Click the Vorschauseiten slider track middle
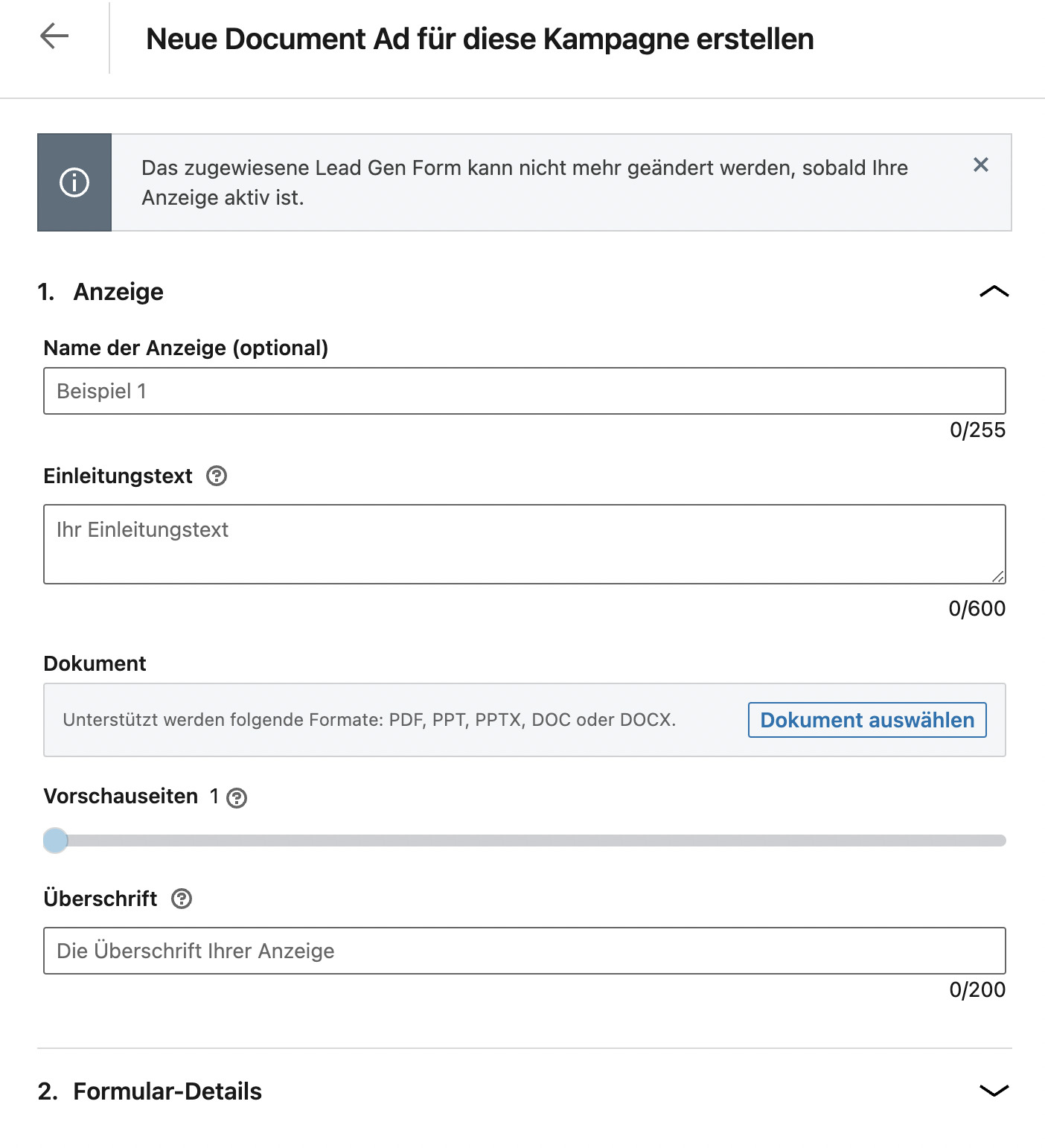Screen dimensions: 1045x1148 coord(525,841)
